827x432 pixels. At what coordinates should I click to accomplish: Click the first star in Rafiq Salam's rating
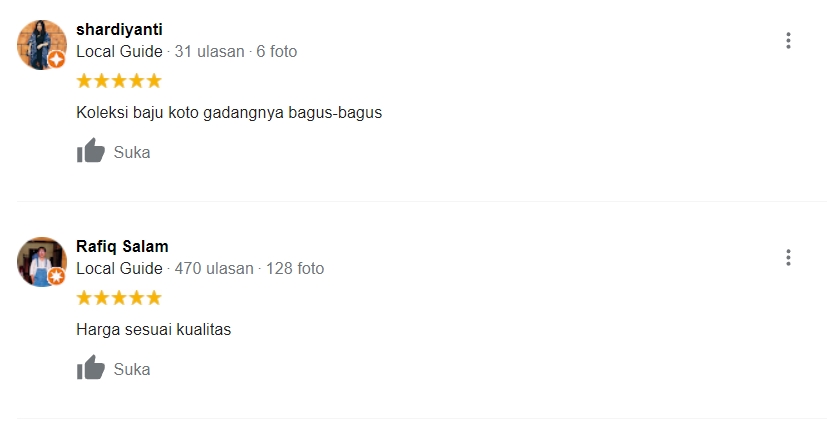tap(84, 297)
